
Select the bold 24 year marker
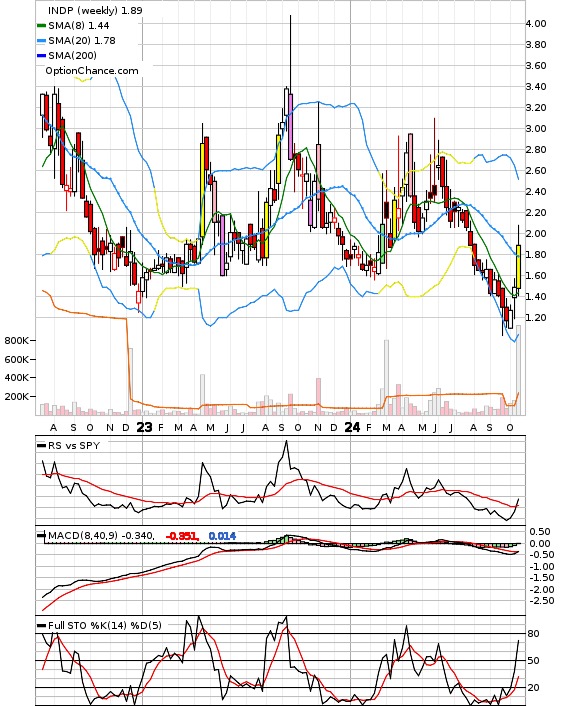point(352,427)
